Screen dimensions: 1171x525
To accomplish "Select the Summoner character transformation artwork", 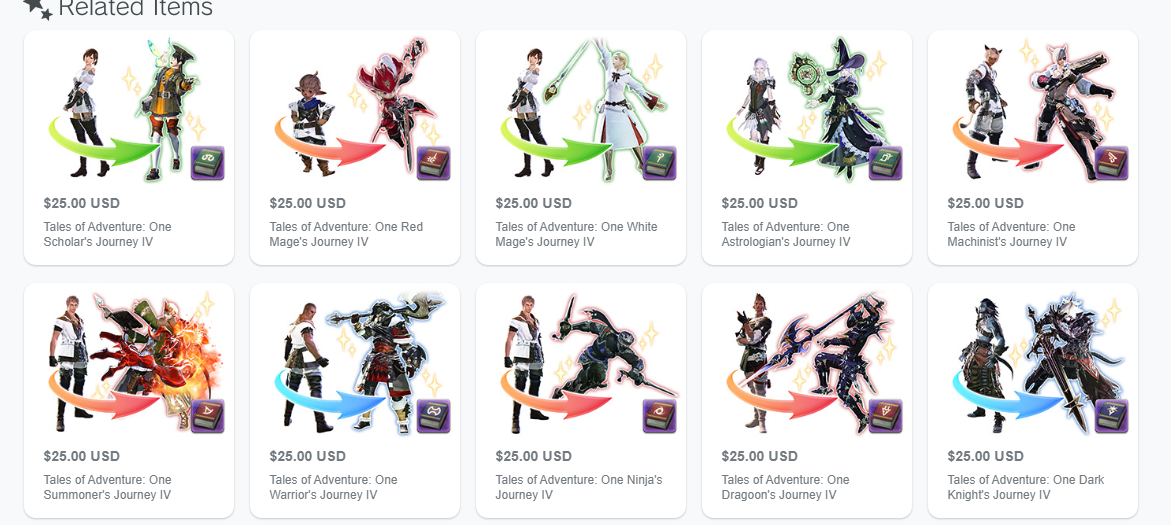I will 129,362.
